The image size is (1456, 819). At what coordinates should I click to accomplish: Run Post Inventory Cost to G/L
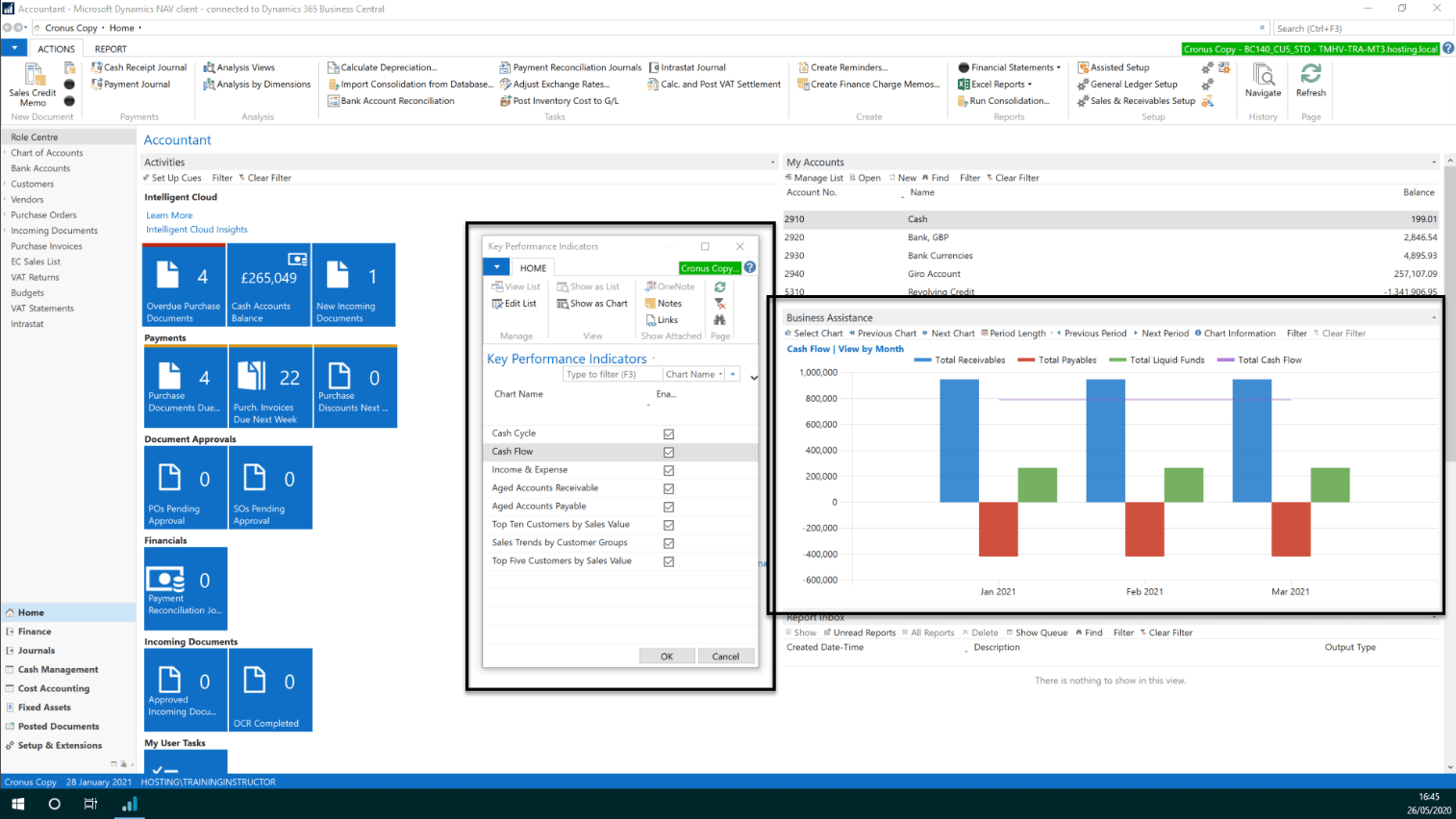pyautogui.click(x=559, y=101)
